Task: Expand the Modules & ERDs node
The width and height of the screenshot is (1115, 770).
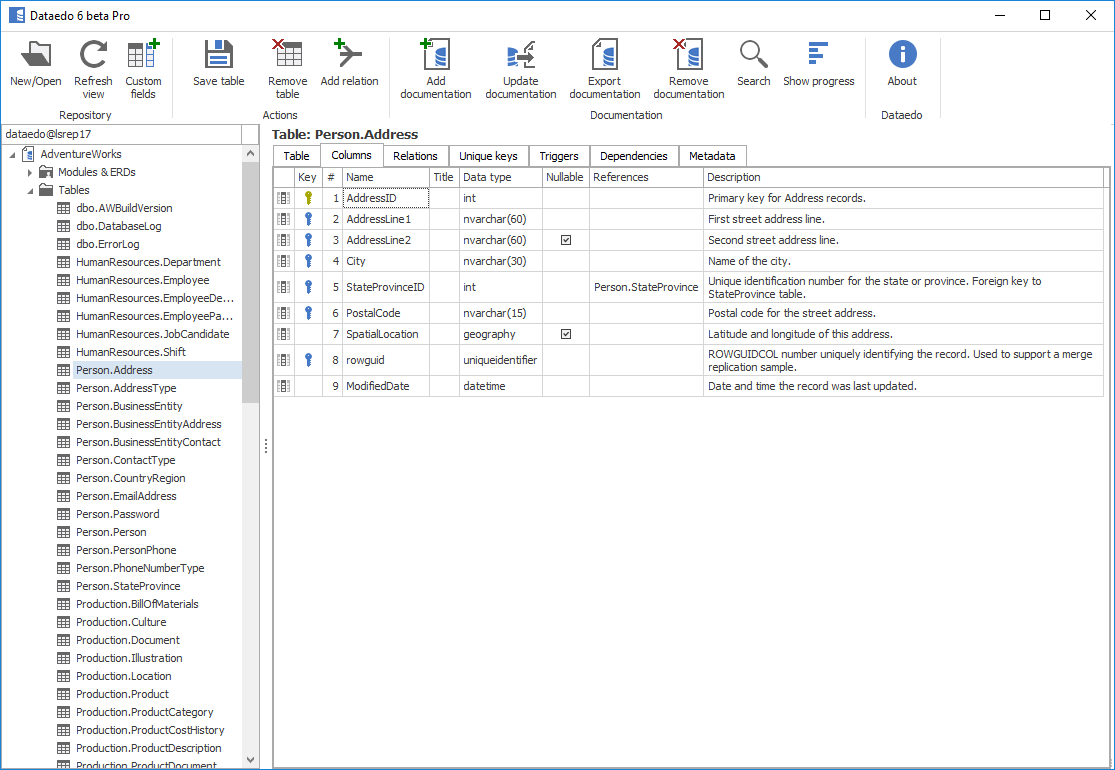Action: tap(30, 173)
